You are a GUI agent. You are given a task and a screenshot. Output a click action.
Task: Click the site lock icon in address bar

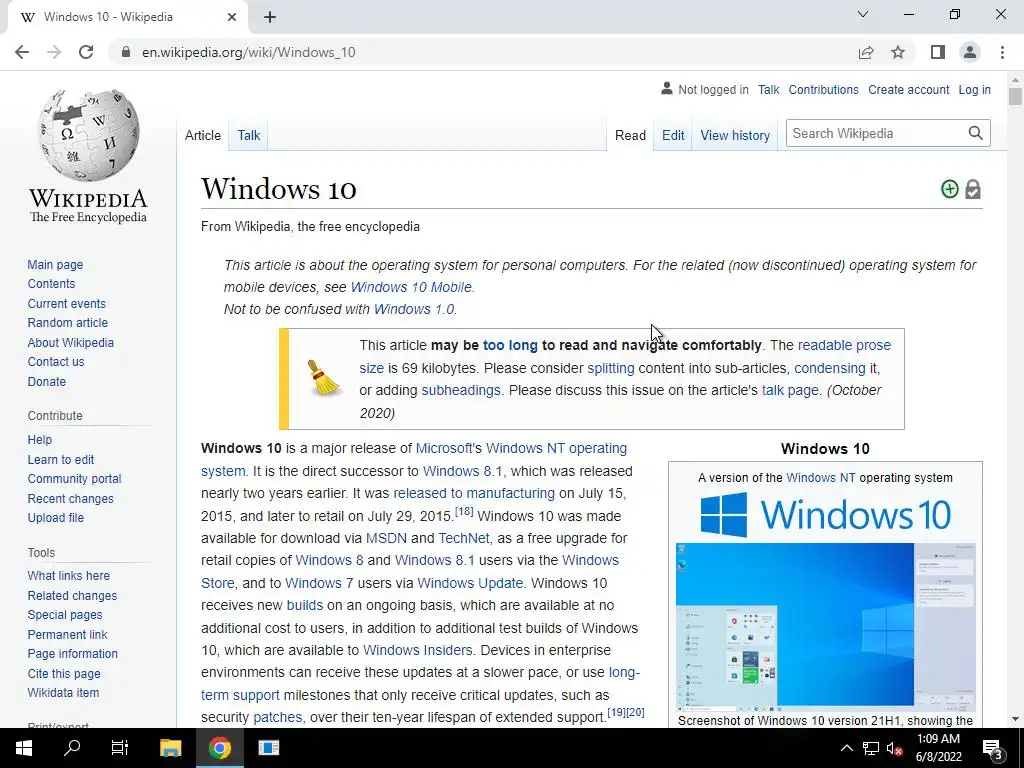click(x=126, y=52)
